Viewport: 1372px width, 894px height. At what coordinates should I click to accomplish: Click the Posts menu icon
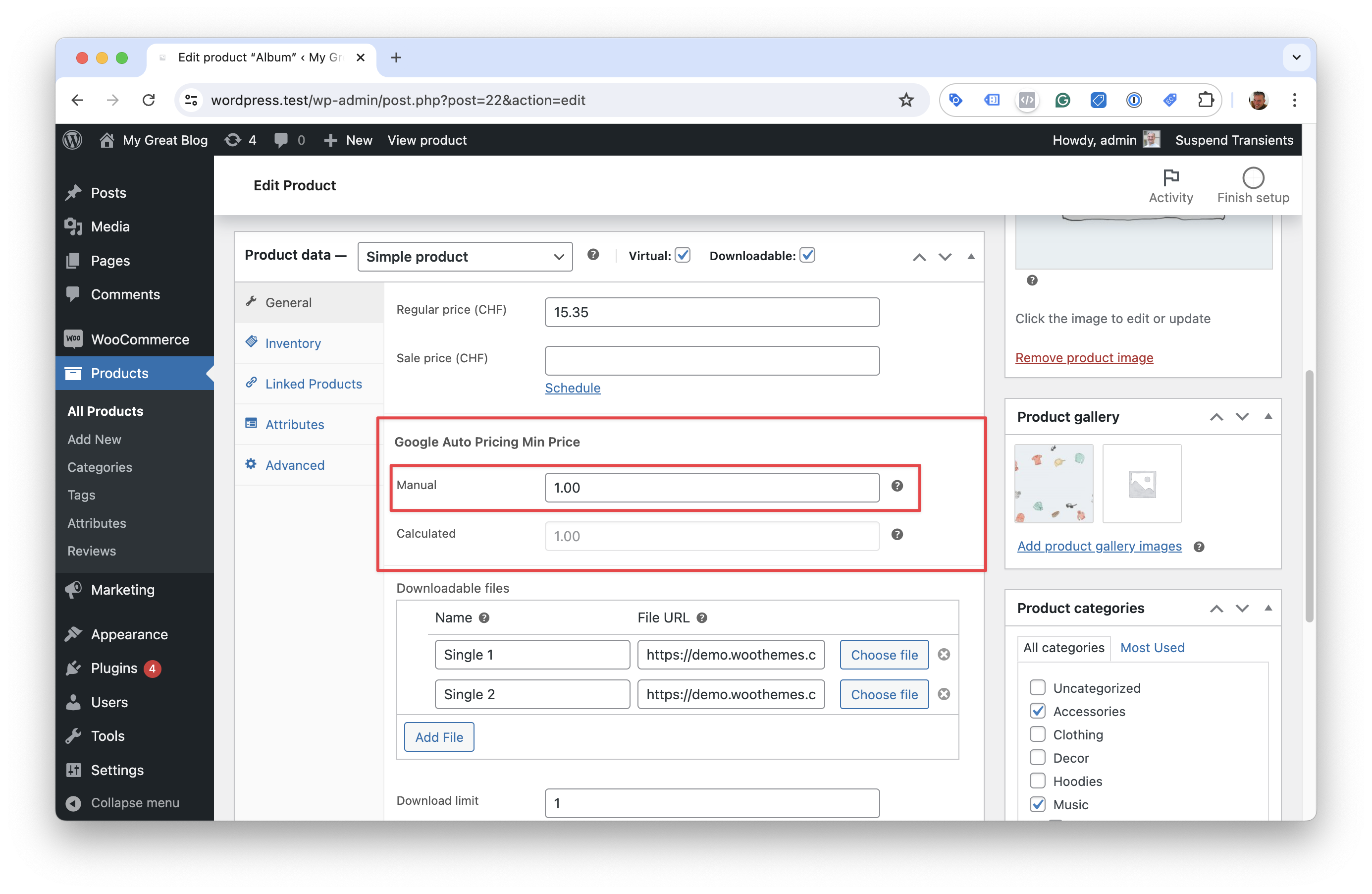click(x=77, y=192)
